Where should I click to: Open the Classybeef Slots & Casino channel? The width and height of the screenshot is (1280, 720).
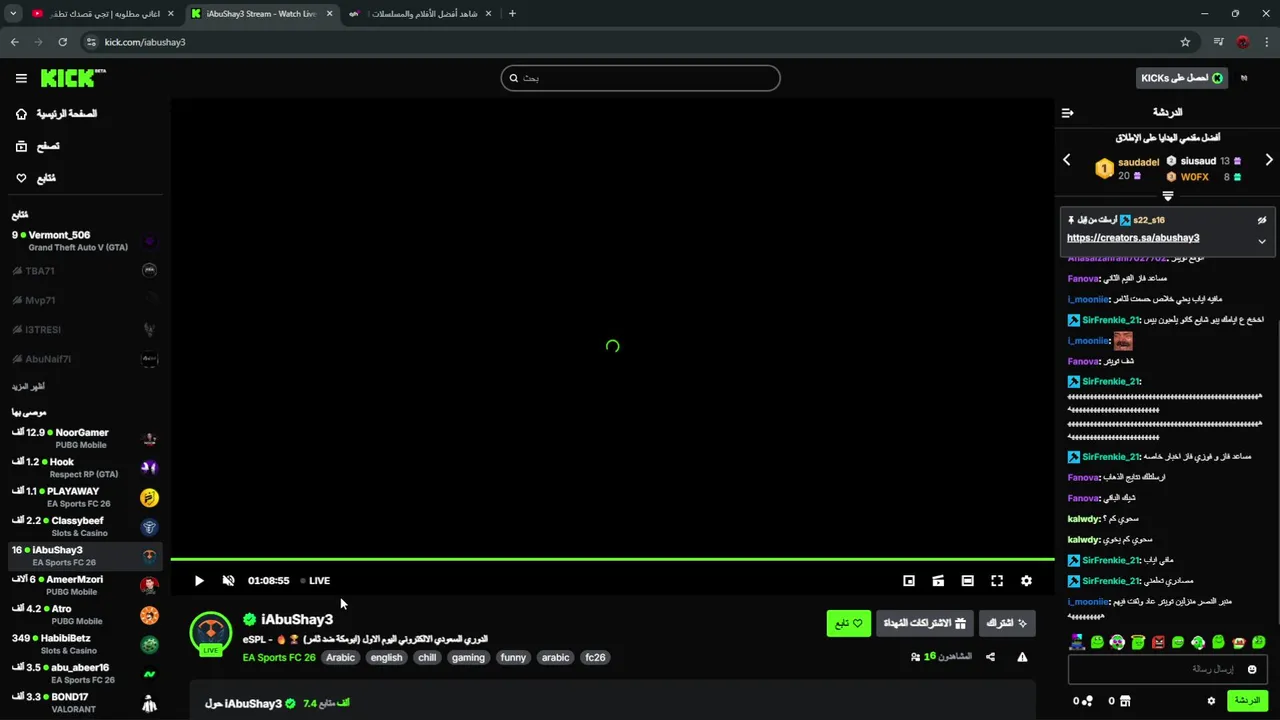coord(84,526)
